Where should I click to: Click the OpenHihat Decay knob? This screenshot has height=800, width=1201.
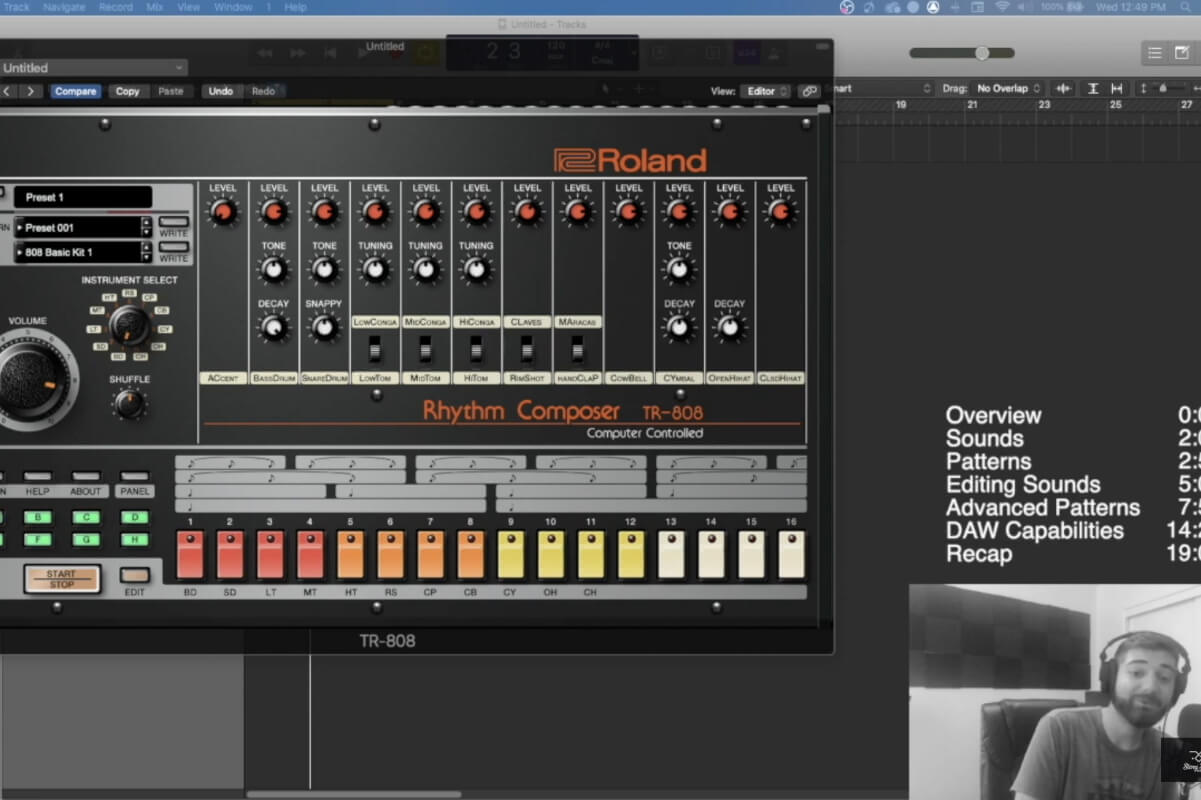coord(730,327)
